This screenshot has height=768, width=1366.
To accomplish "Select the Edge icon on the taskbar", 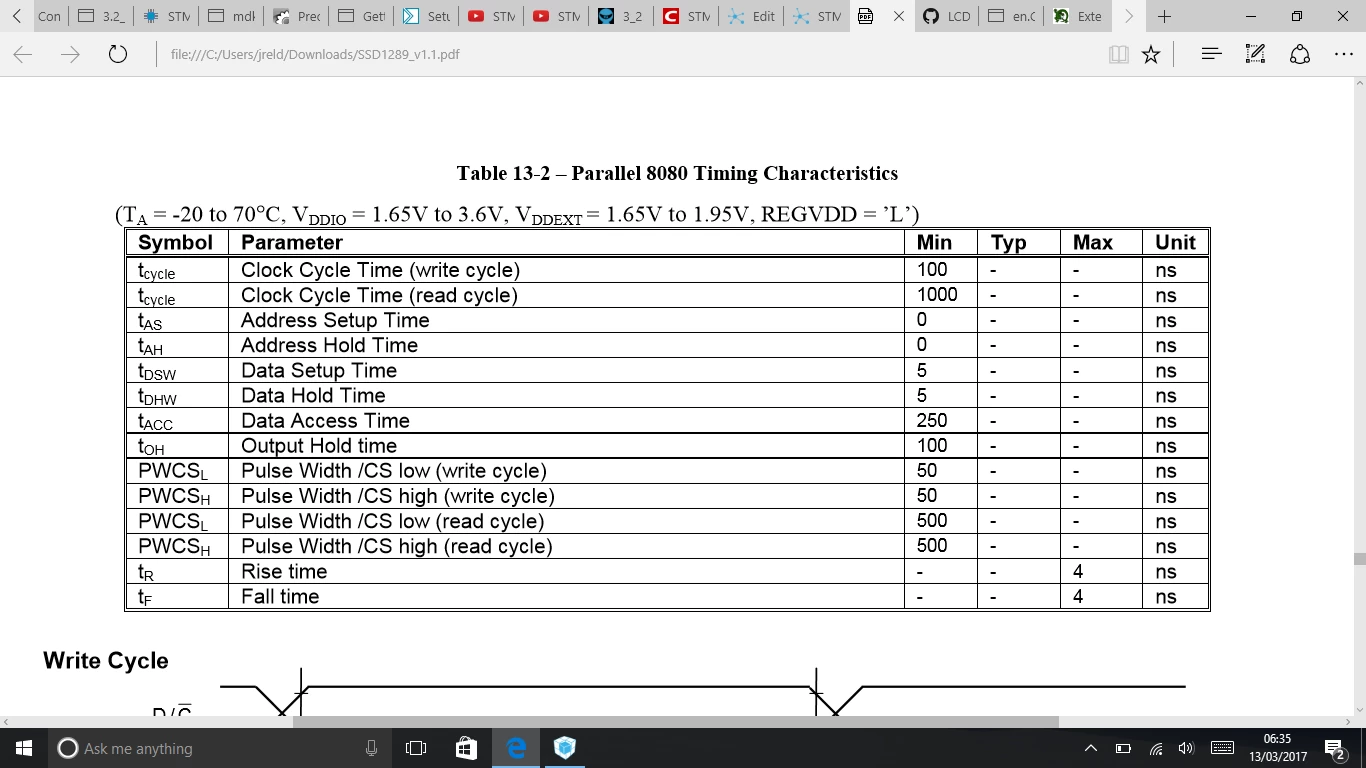I will [516, 748].
